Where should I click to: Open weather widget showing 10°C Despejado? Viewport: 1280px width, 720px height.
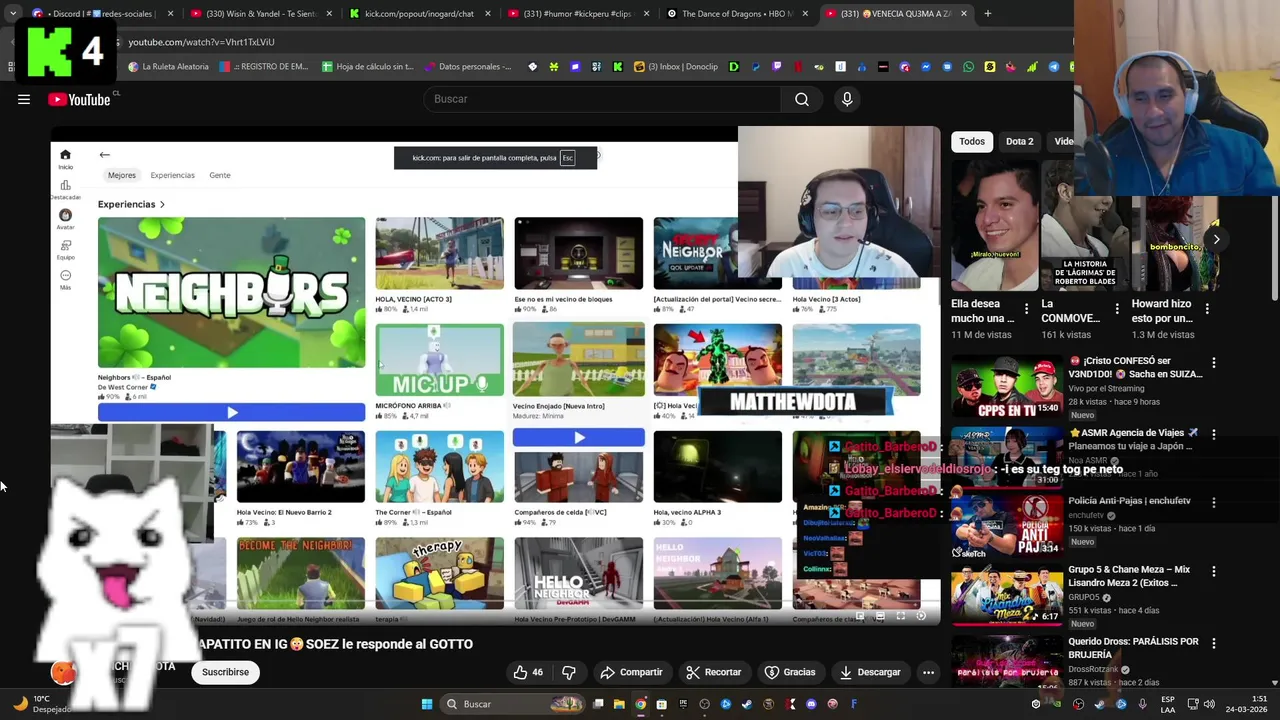[x=40, y=704]
